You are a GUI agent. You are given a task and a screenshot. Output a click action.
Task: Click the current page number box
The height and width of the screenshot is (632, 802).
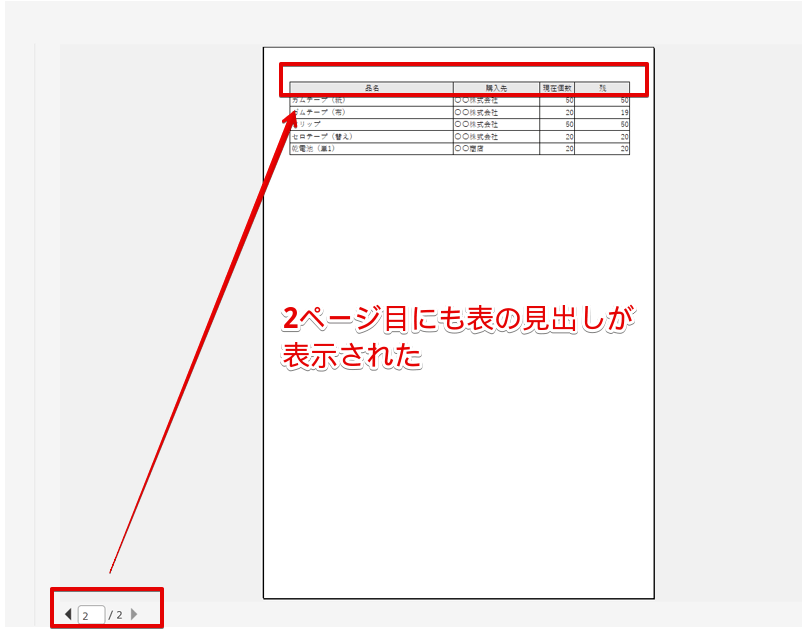pyautogui.click(x=92, y=615)
